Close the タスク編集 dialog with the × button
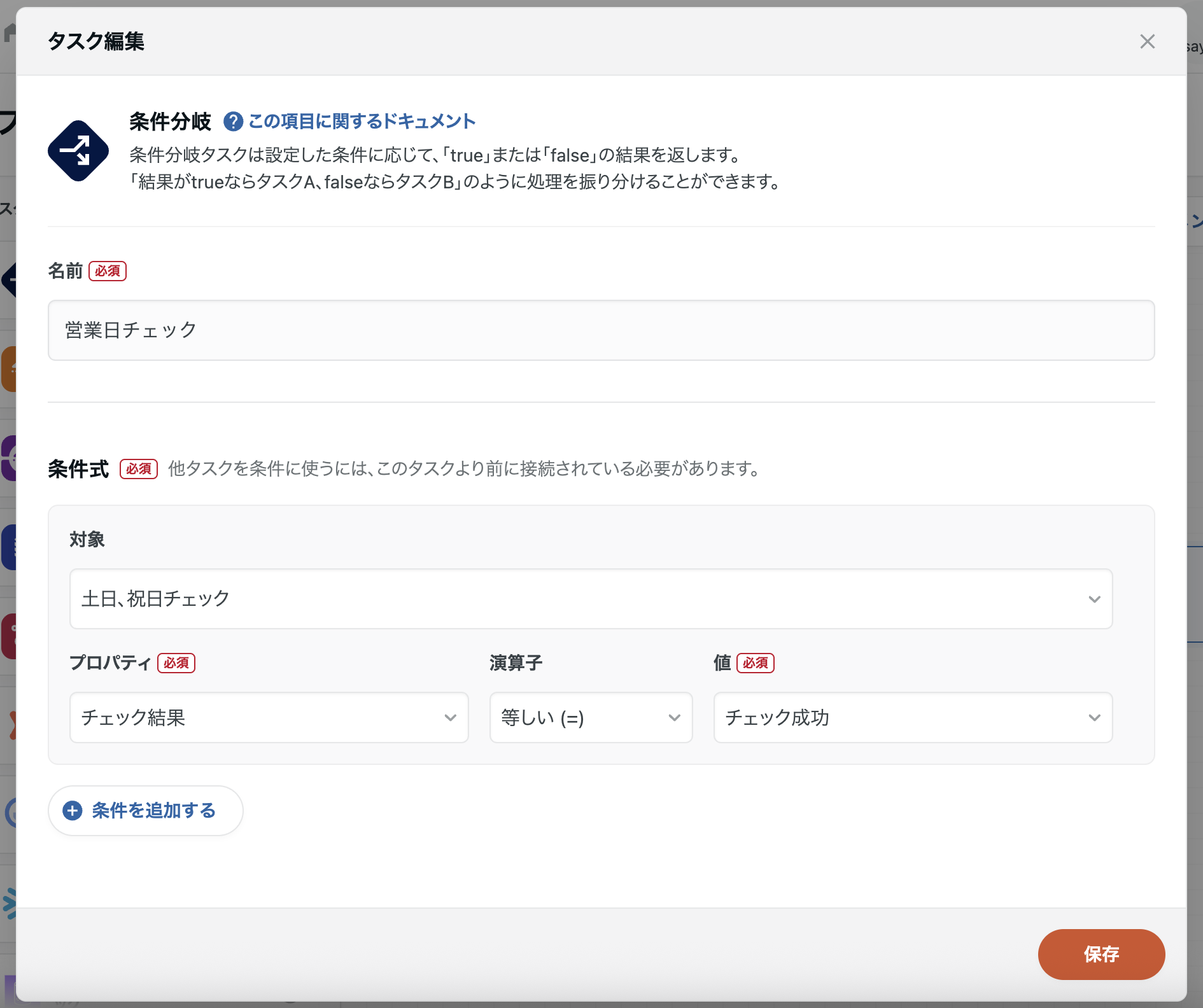The image size is (1203, 1008). coord(1148,42)
